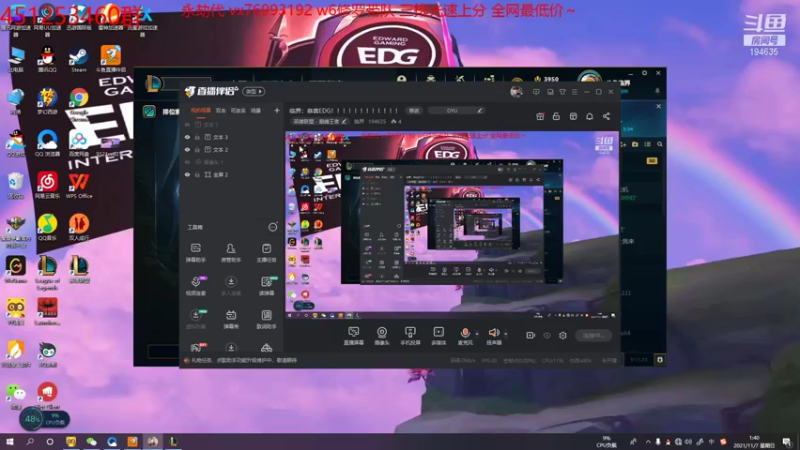Click the start streaming button
The image size is (800, 450).
click(x=593, y=335)
